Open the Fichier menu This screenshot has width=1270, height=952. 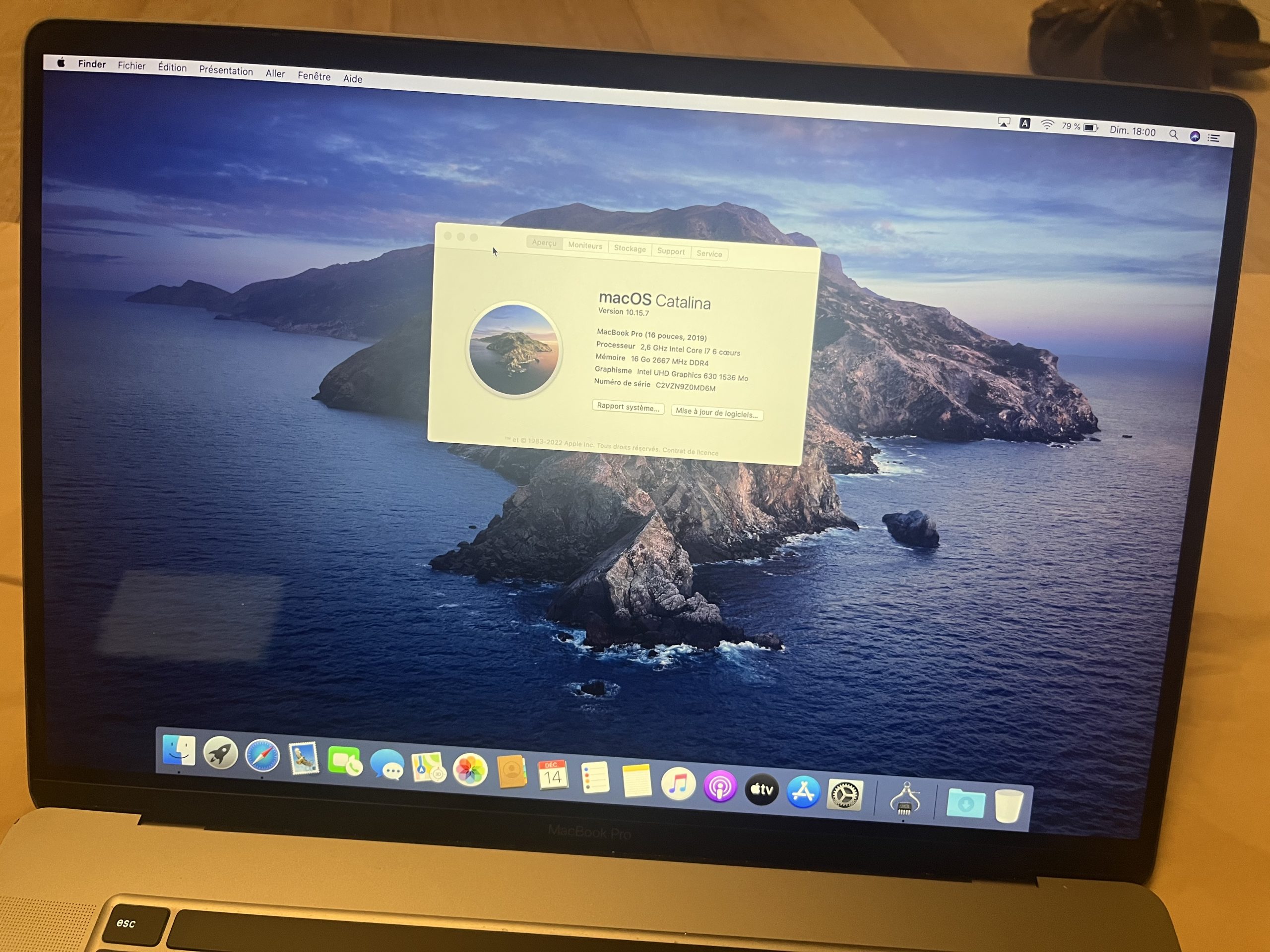pos(131,66)
